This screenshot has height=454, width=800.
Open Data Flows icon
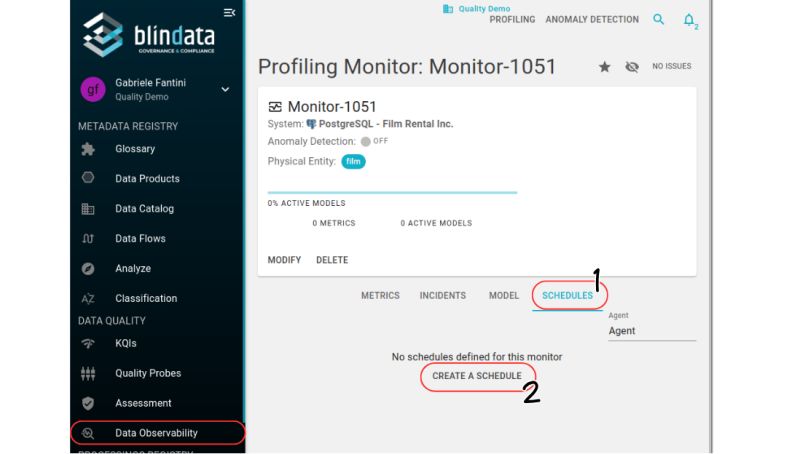(x=88, y=239)
